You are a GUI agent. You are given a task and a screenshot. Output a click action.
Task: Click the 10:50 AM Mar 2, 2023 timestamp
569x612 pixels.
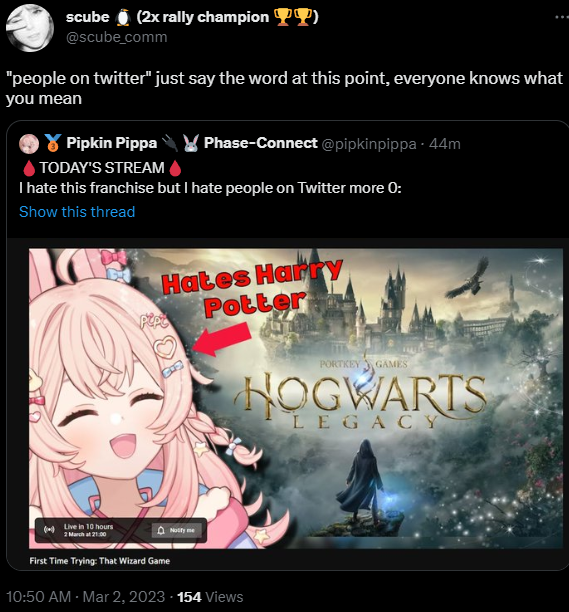pyautogui.click(x=85, y=597)
